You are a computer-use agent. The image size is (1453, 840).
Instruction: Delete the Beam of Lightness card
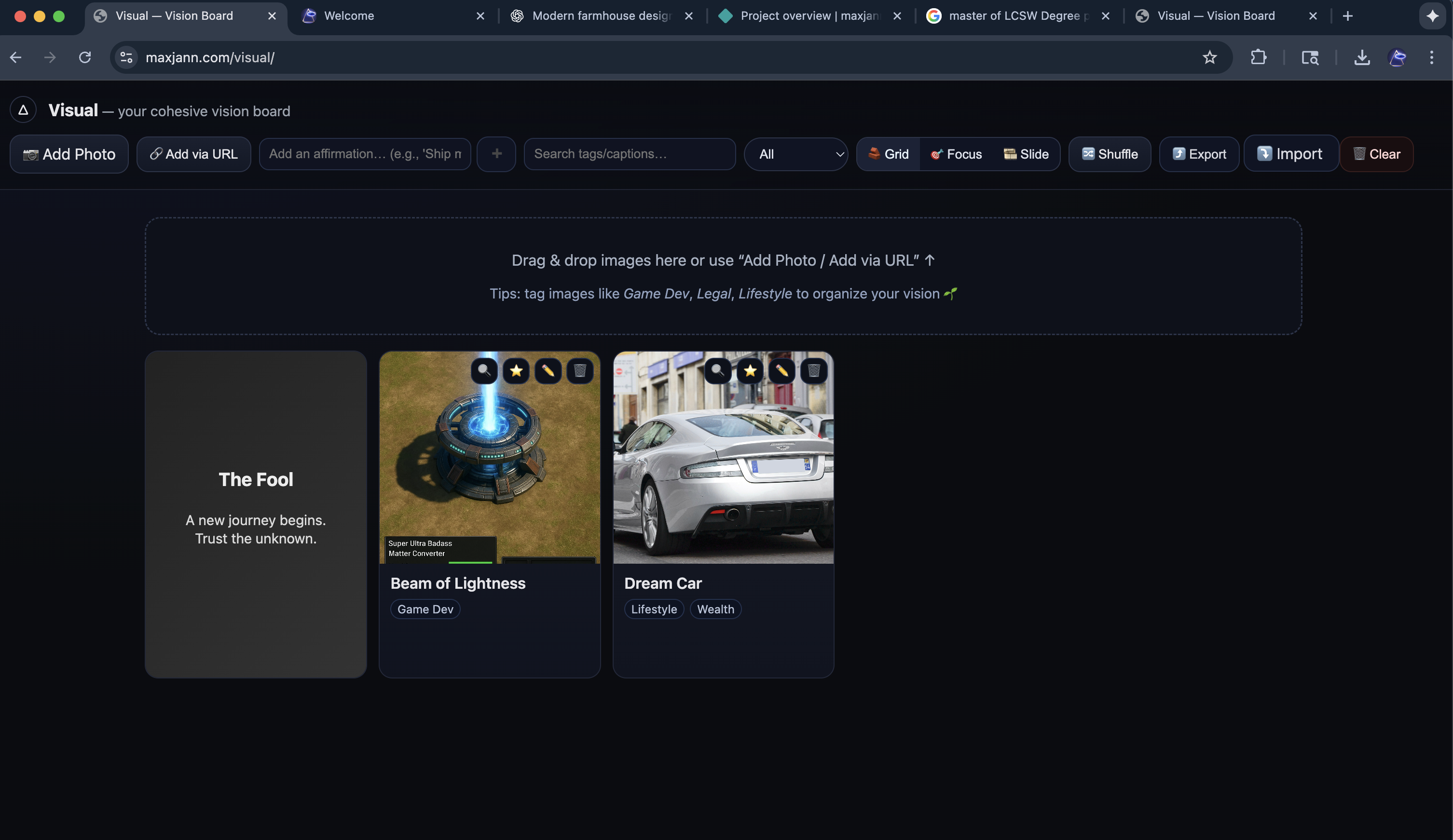click(579, 371)
